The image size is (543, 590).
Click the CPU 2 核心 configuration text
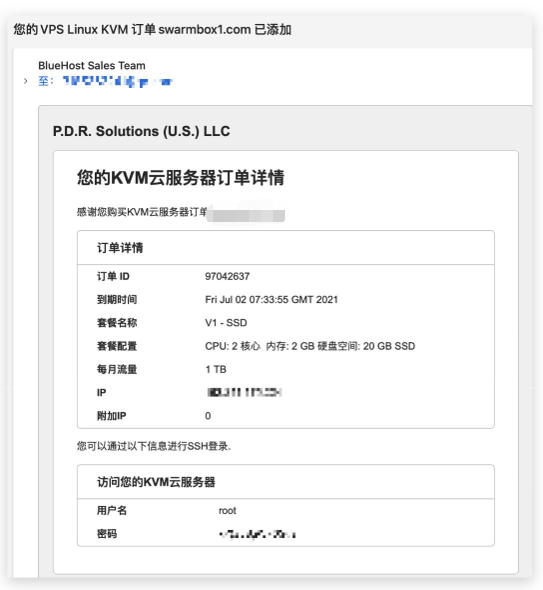point(233,346)
